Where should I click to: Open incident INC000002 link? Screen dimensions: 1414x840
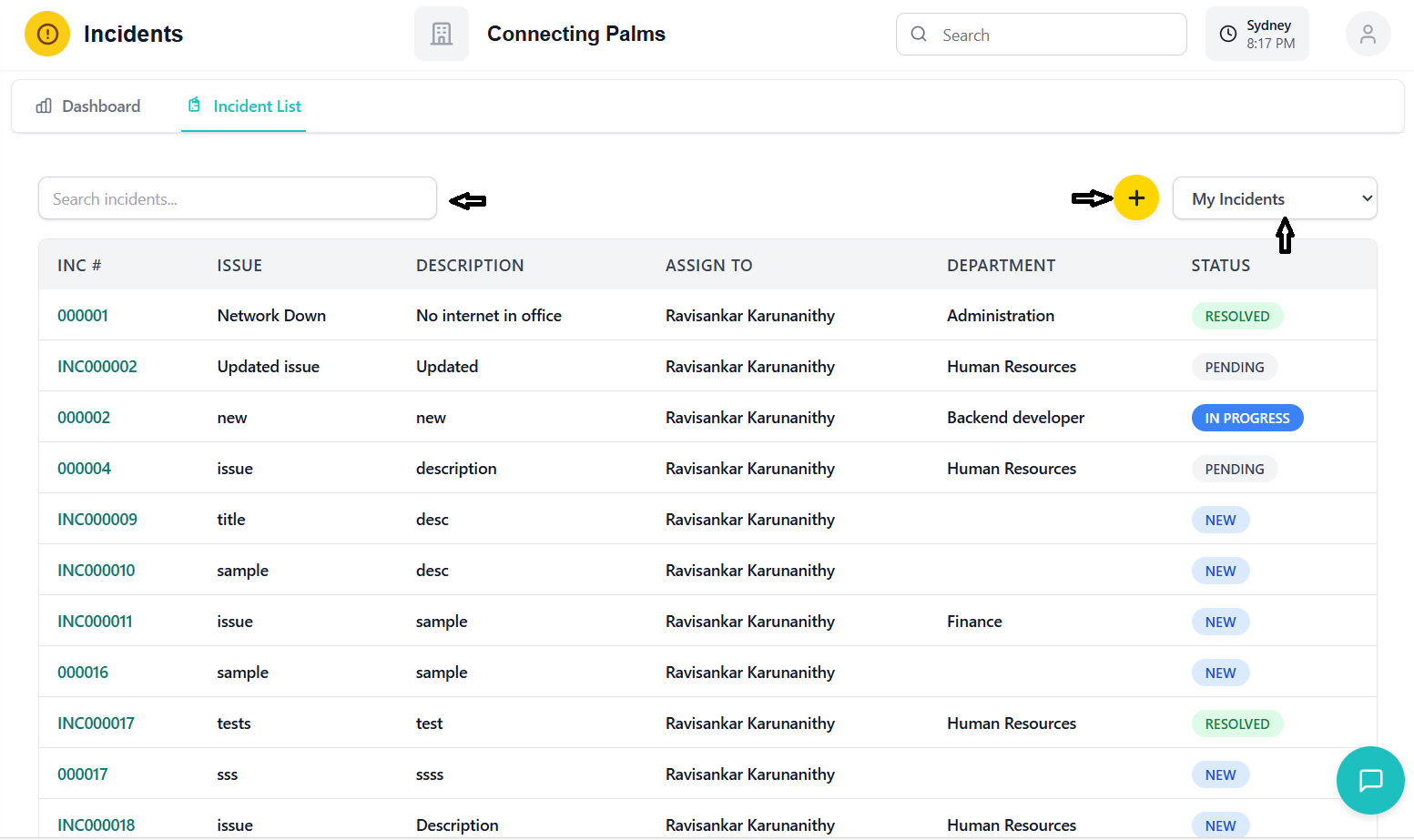(97, 367)
